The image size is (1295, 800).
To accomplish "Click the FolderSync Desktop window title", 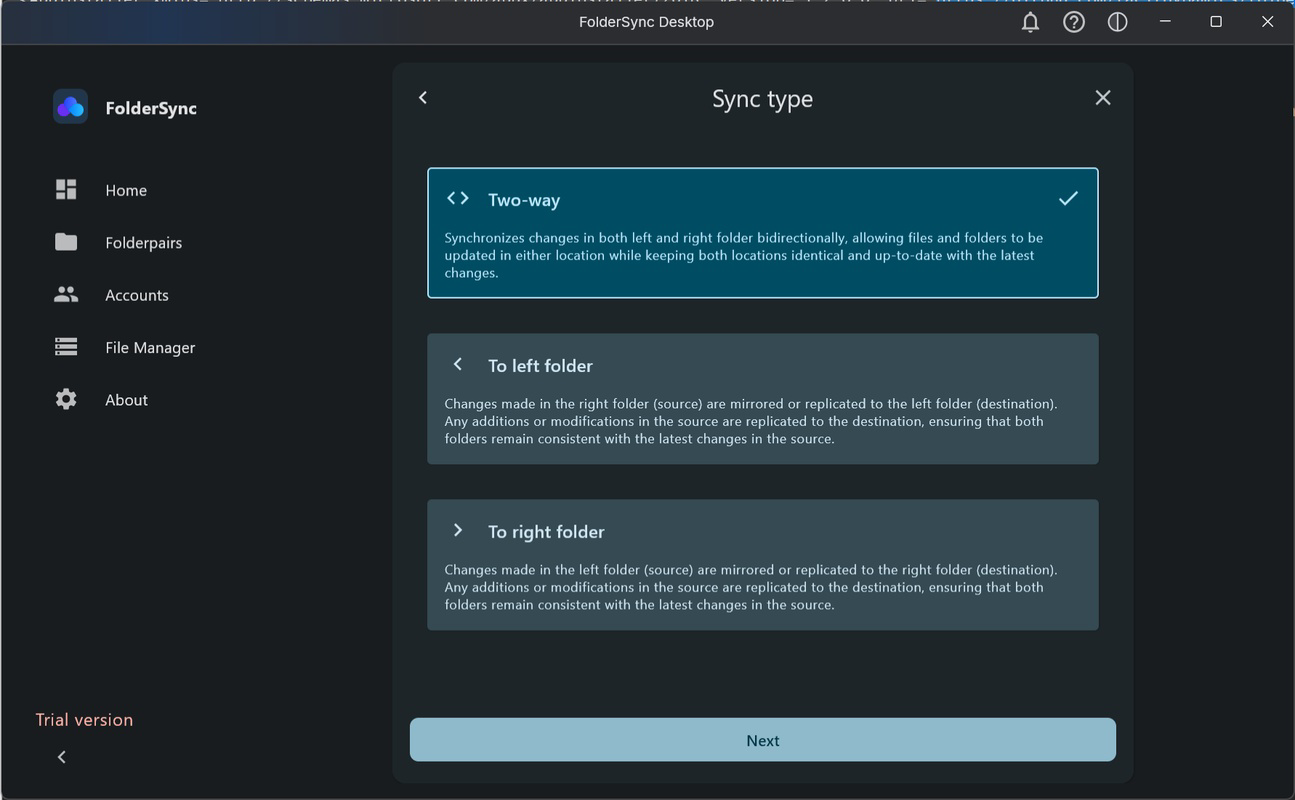I will click(x=646, y=22).
